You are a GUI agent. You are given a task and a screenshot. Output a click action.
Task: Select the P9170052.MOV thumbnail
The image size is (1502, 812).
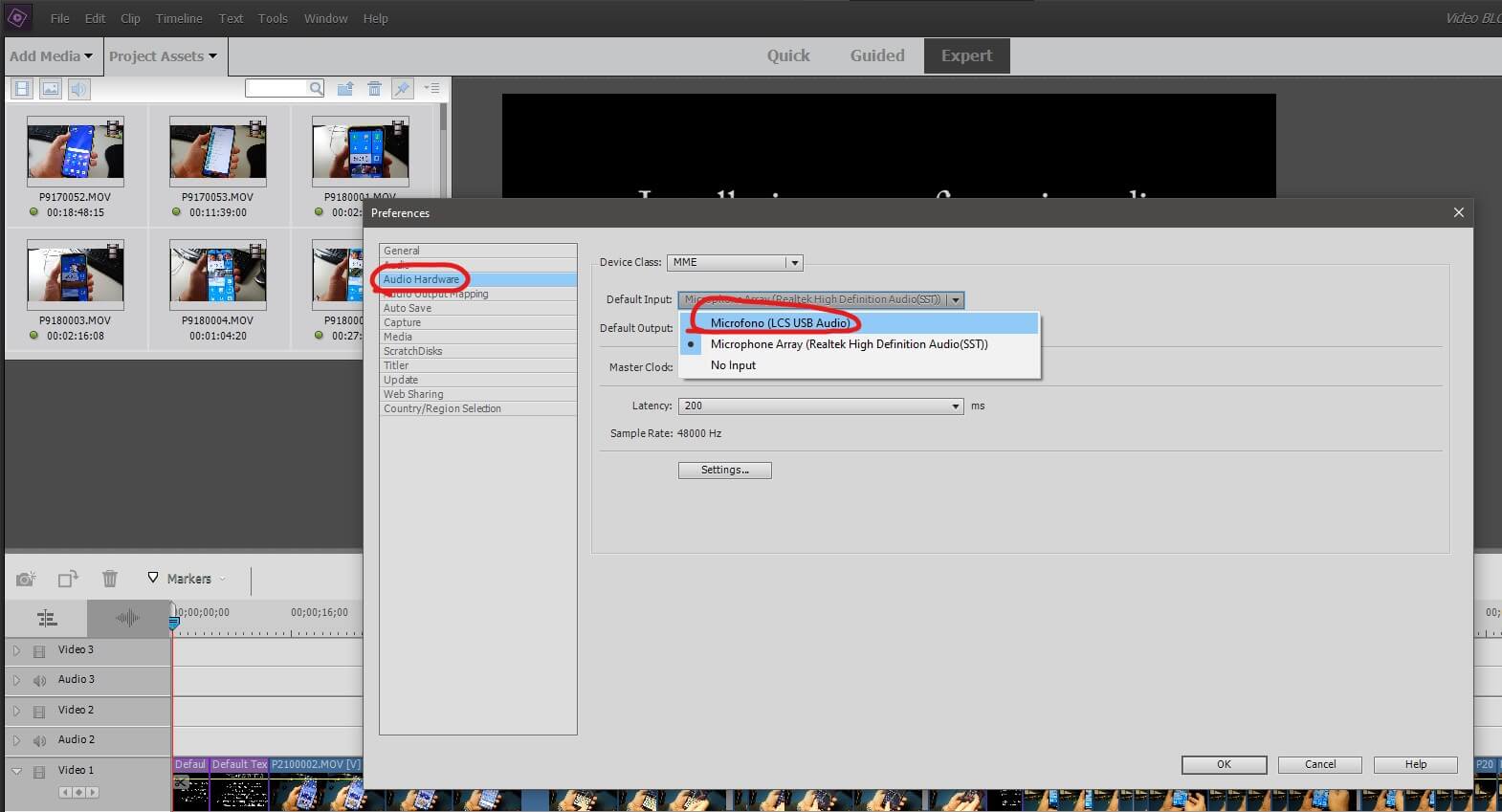coord(76,151)
